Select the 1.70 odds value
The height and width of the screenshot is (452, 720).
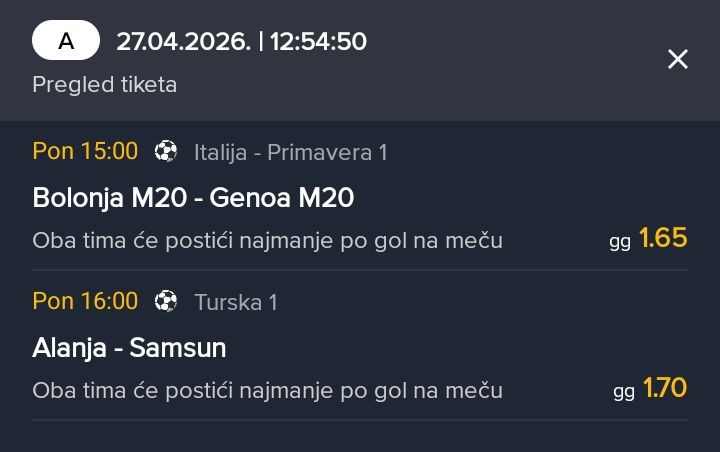point(665,388)
